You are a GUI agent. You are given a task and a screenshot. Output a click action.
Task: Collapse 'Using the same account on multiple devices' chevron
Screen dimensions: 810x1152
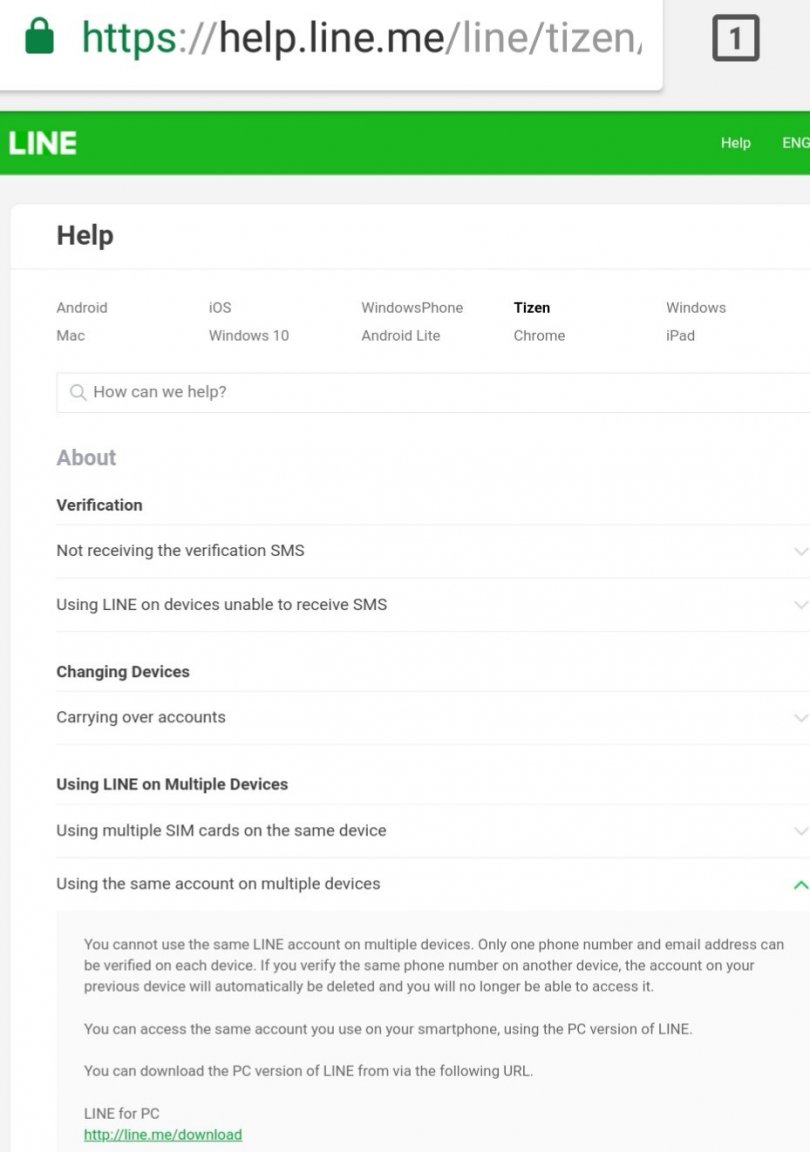coord(801,885)
